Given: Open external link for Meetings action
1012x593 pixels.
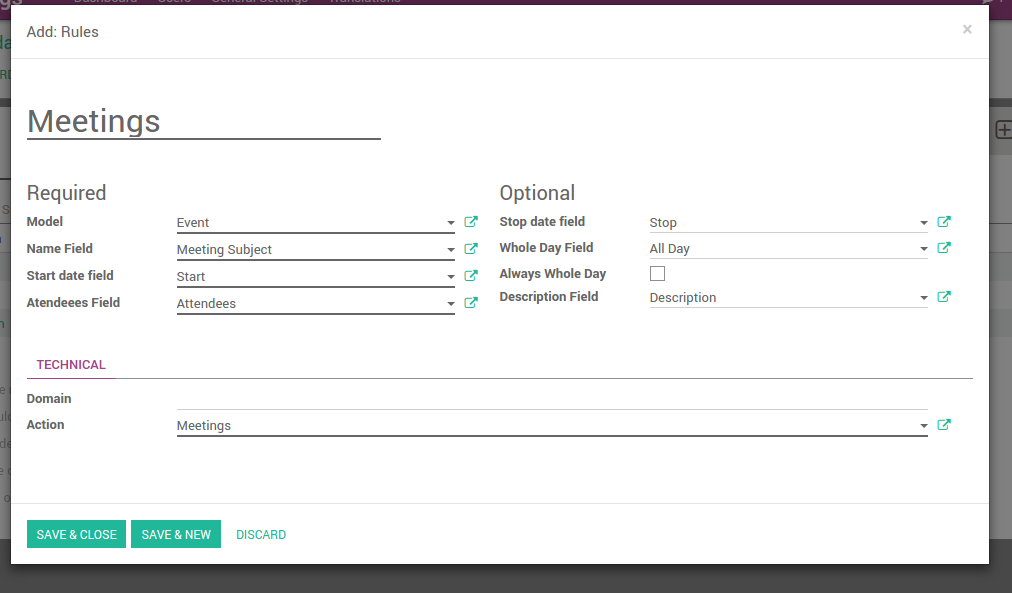Looking at the screenshot, I should [944, 425].
